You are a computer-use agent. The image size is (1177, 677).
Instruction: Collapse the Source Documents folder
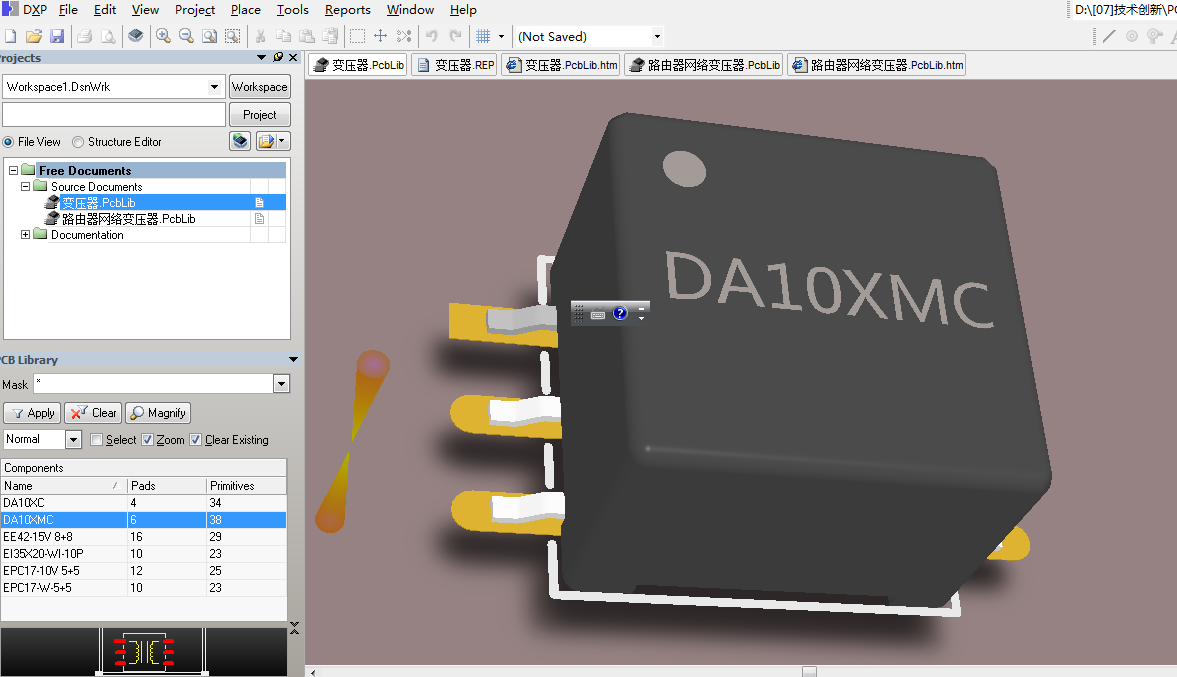pyautogui.click(x=26, y=186)
